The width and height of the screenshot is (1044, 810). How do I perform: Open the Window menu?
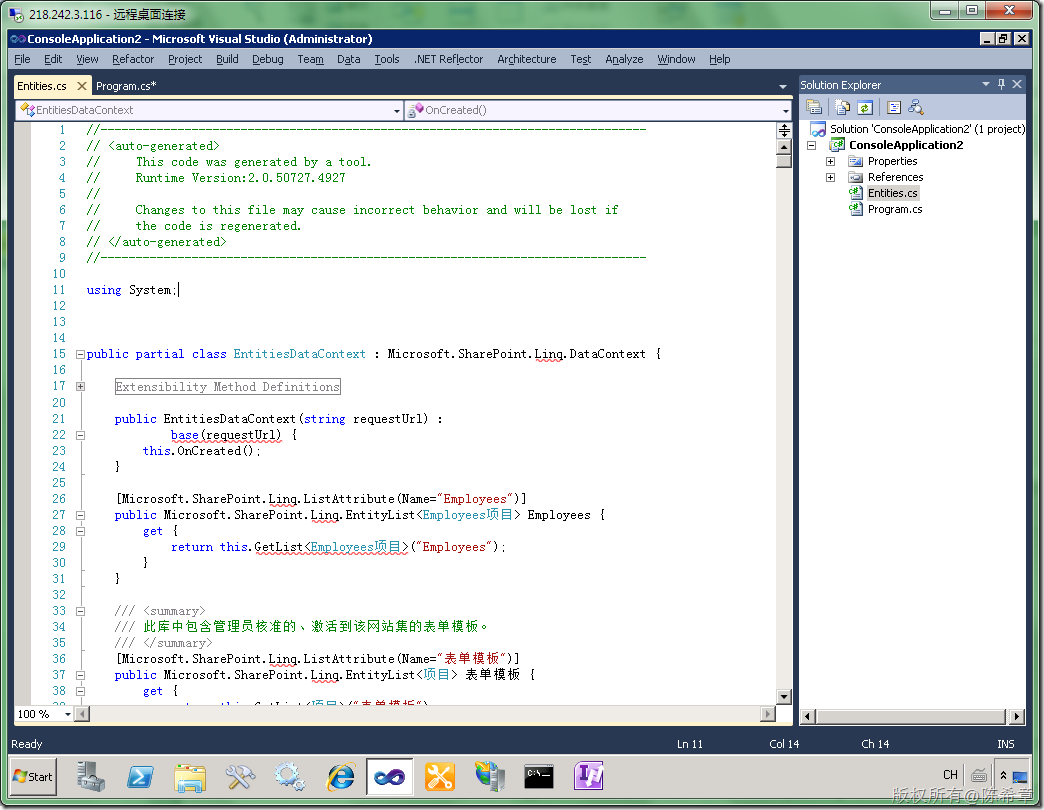676,59
